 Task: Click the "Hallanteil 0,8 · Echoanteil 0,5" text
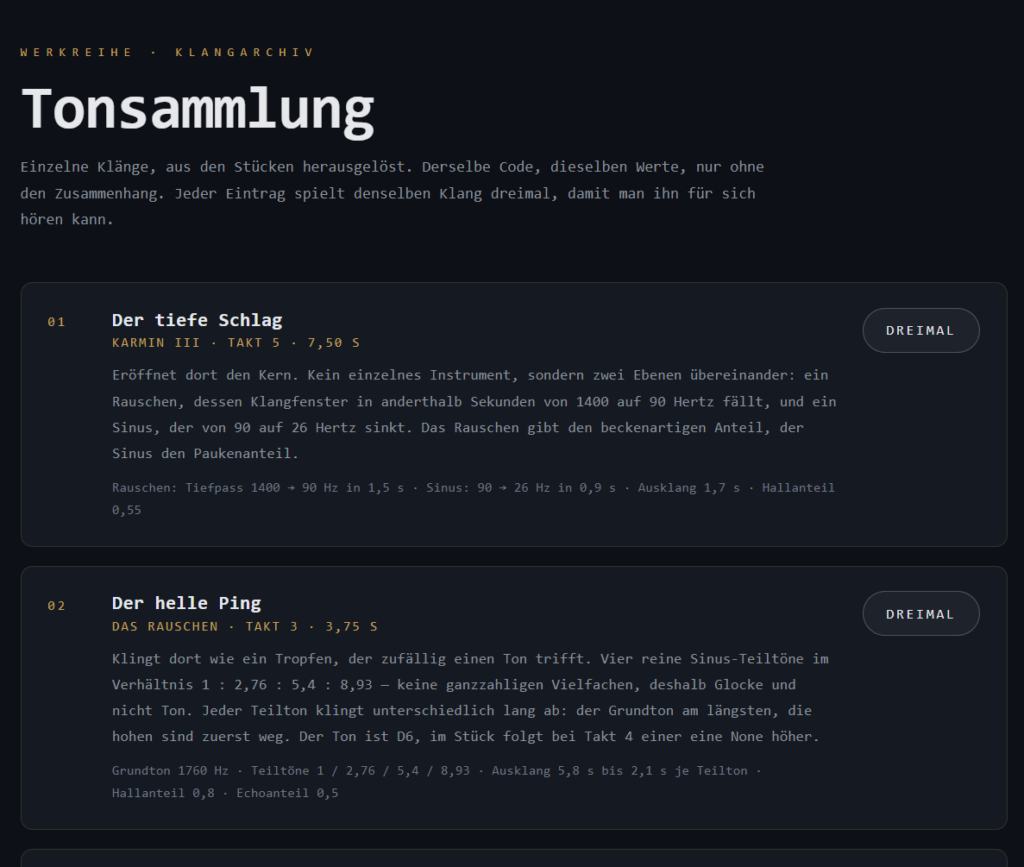point(225,793)
